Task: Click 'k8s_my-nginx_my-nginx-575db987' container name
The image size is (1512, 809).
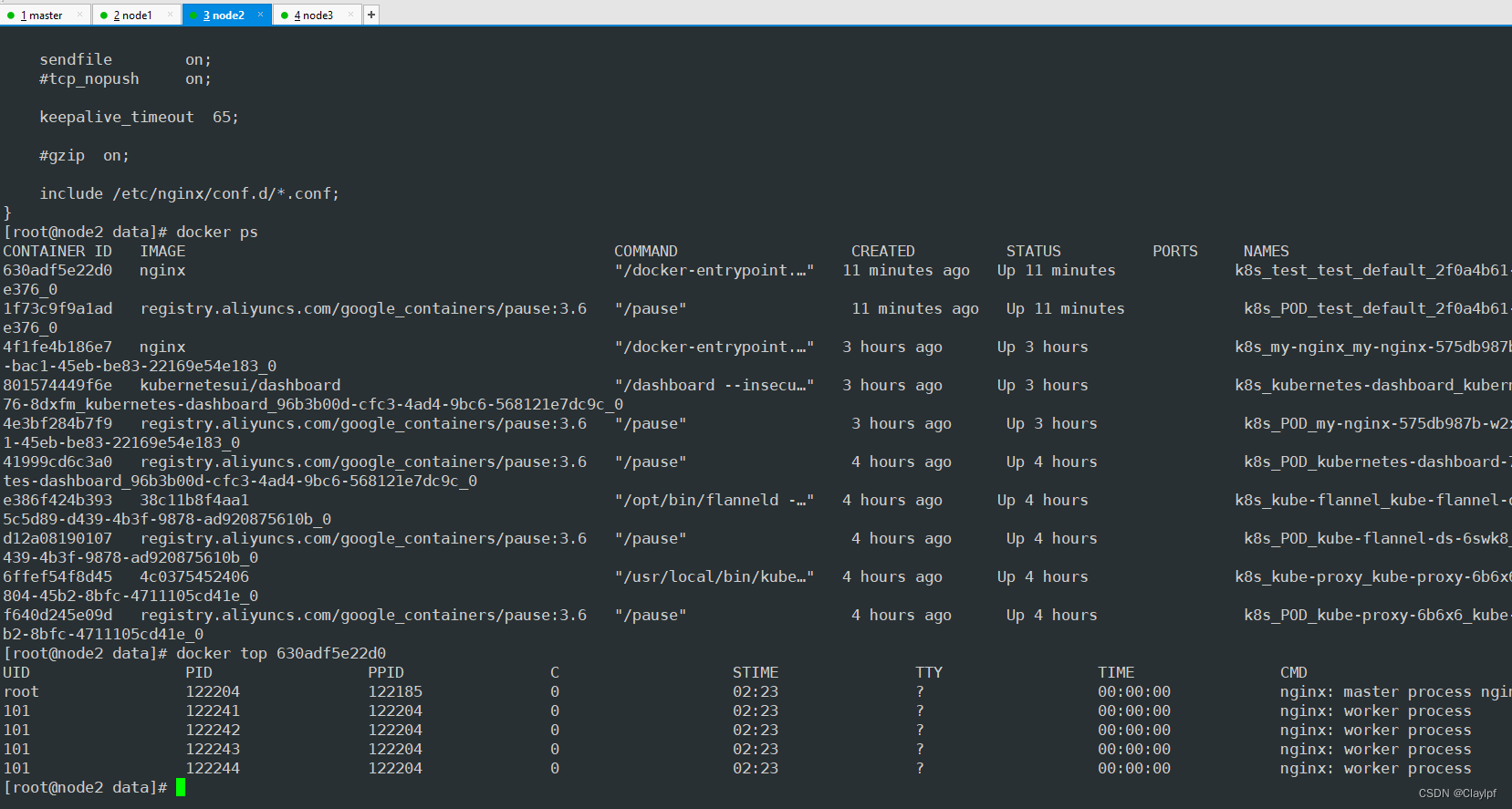Action: click(1371, 347)
